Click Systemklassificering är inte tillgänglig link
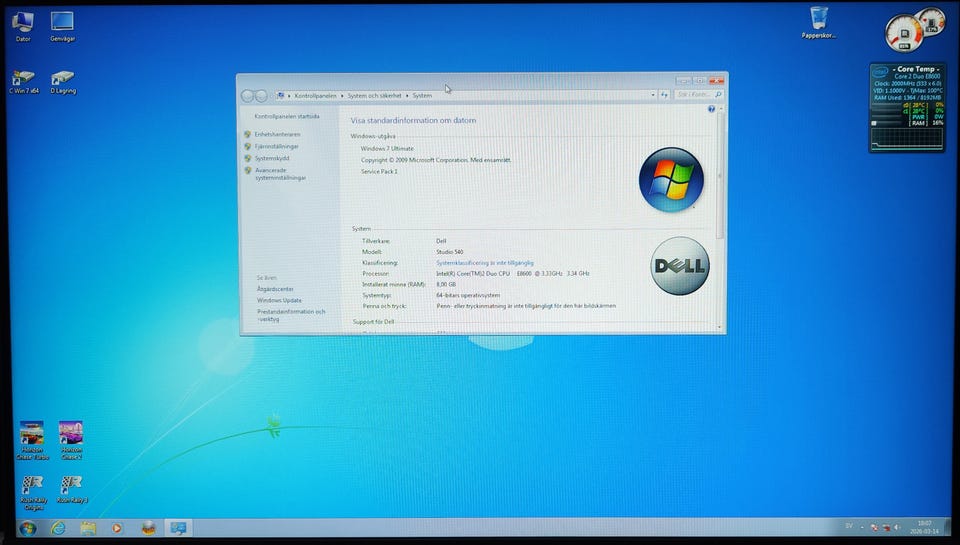Screen dimensions: 960x545 pyautogui.click(x=485, y=263)
